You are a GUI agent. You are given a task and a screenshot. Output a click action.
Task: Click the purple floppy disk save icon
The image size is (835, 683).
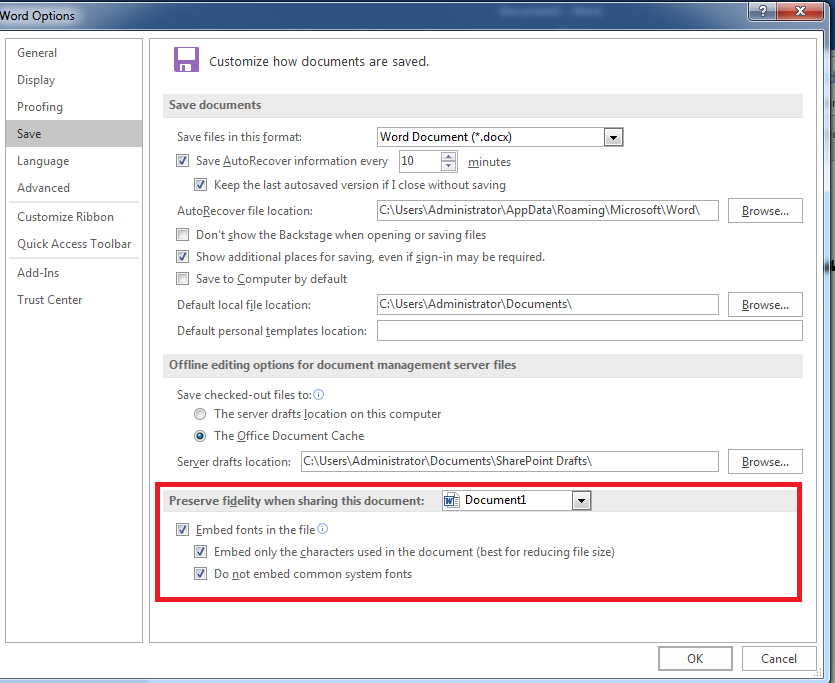pos(186,59)
